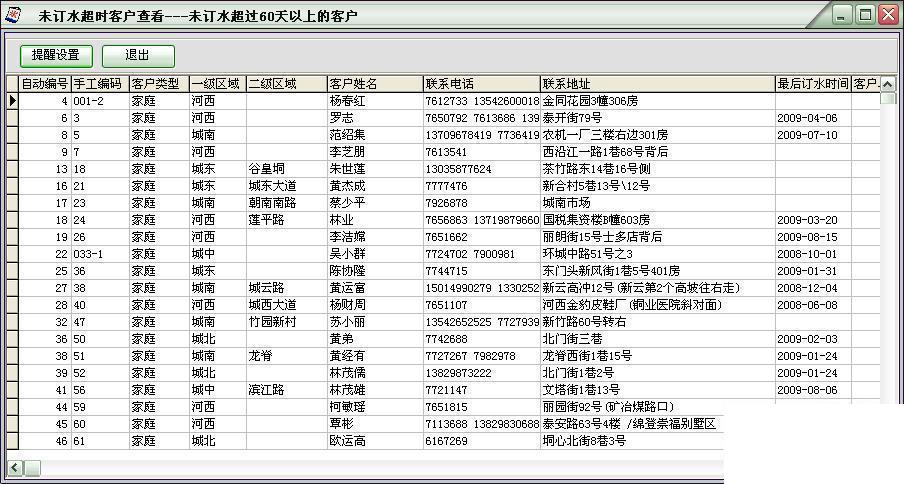Select customer name 黄运富
The height and width of the screenshot is (484, 904).
(x=347, y=288)
